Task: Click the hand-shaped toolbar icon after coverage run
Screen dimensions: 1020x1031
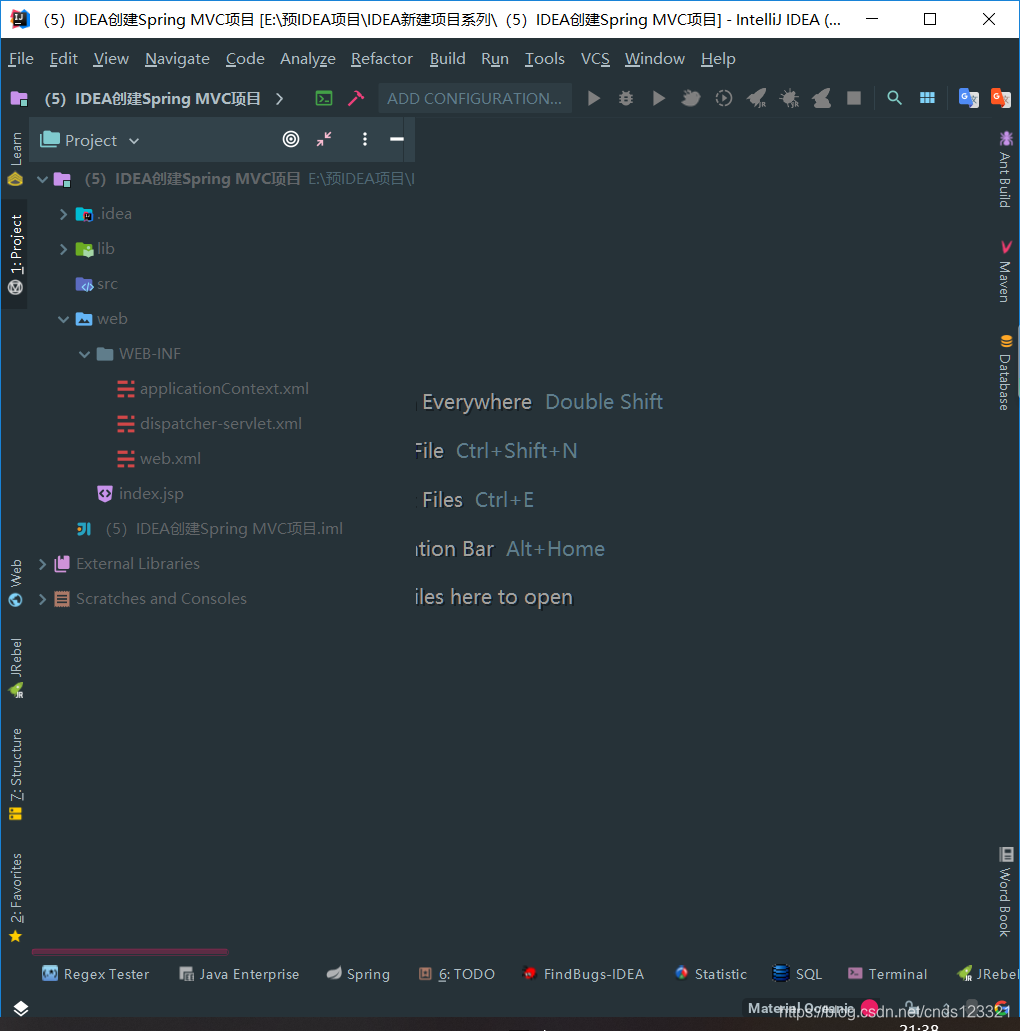Action: coord(691,99)
